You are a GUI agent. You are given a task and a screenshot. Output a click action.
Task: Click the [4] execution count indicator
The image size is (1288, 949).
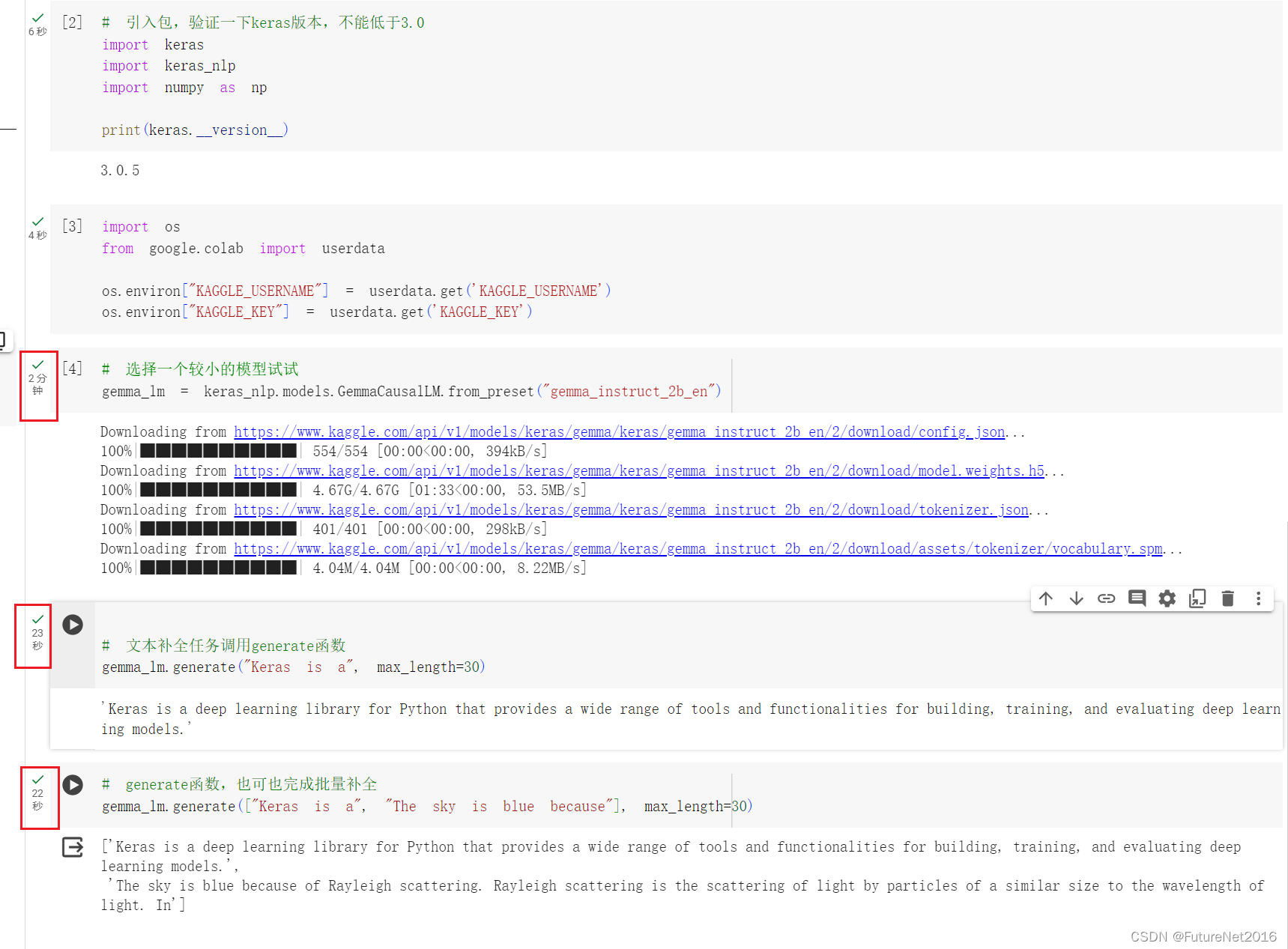click(73, 368)
